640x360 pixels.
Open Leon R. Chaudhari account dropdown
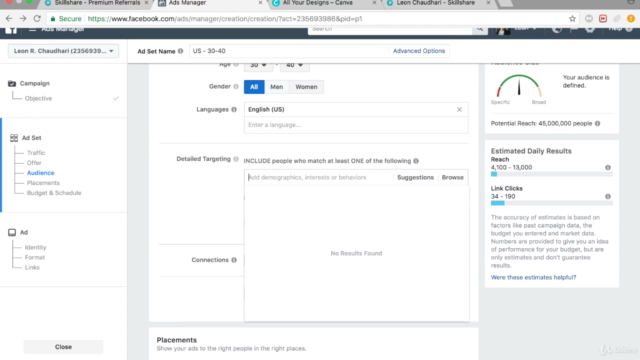point(63,51)
